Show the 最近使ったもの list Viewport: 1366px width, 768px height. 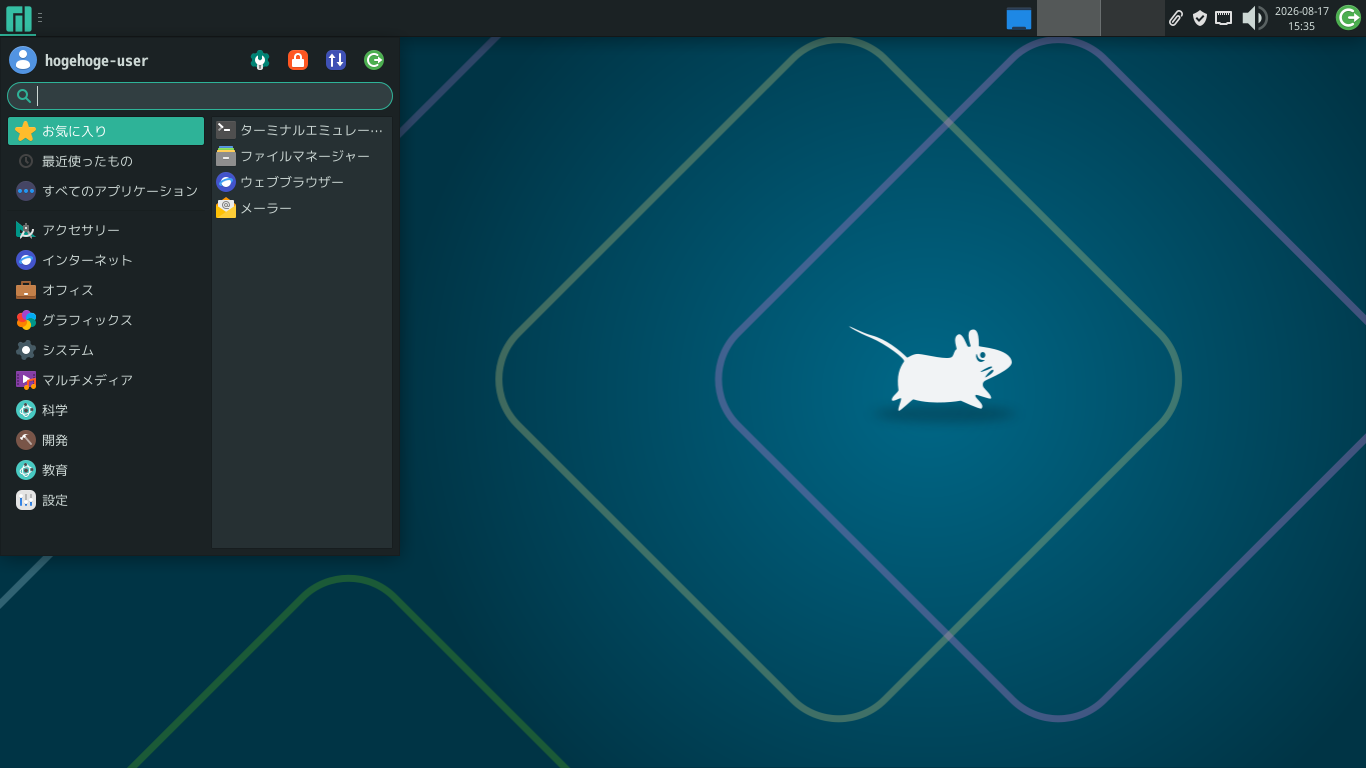(106, 161)
